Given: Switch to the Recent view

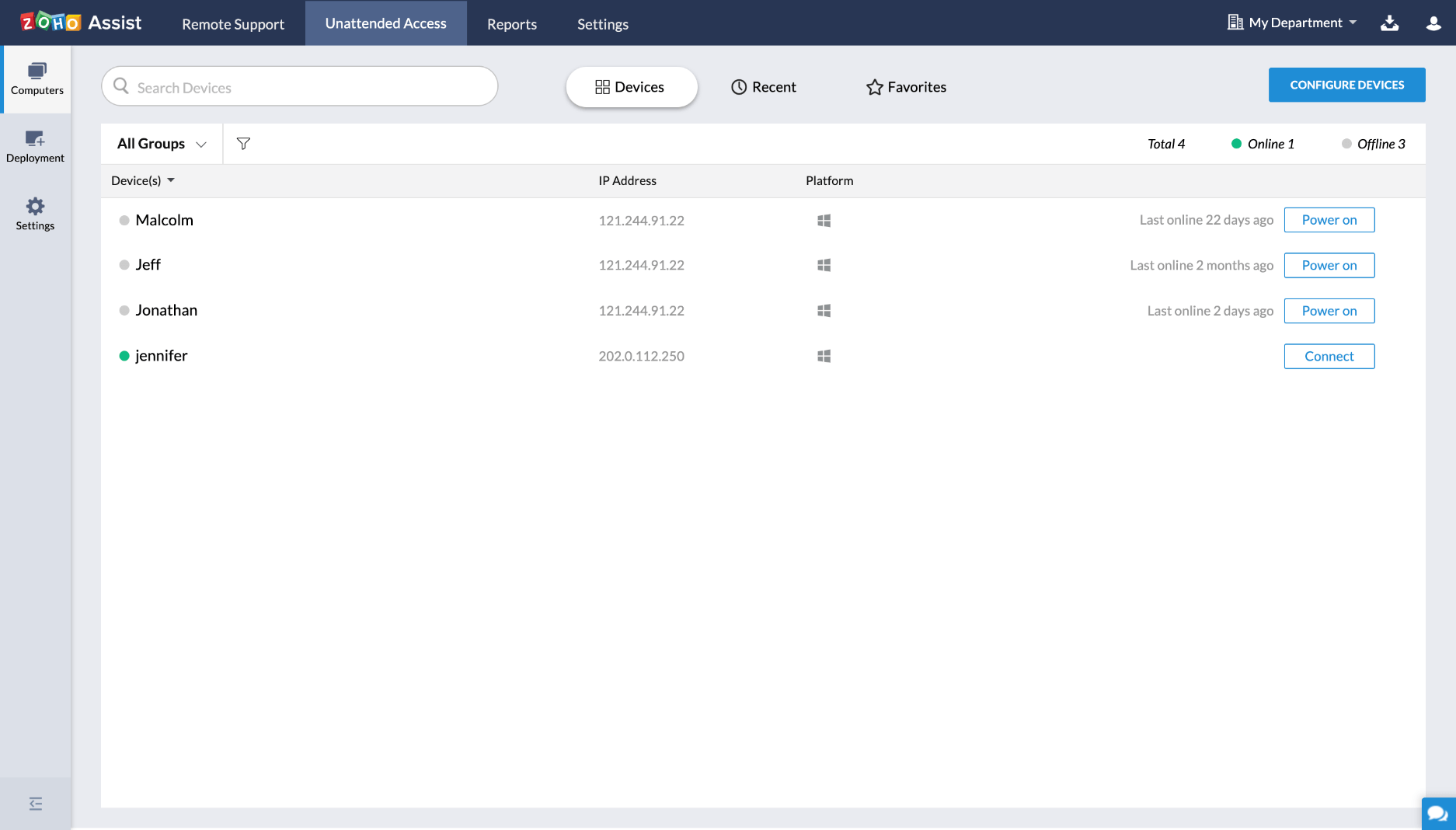Looking at the screenshot, I should point(764,87).
